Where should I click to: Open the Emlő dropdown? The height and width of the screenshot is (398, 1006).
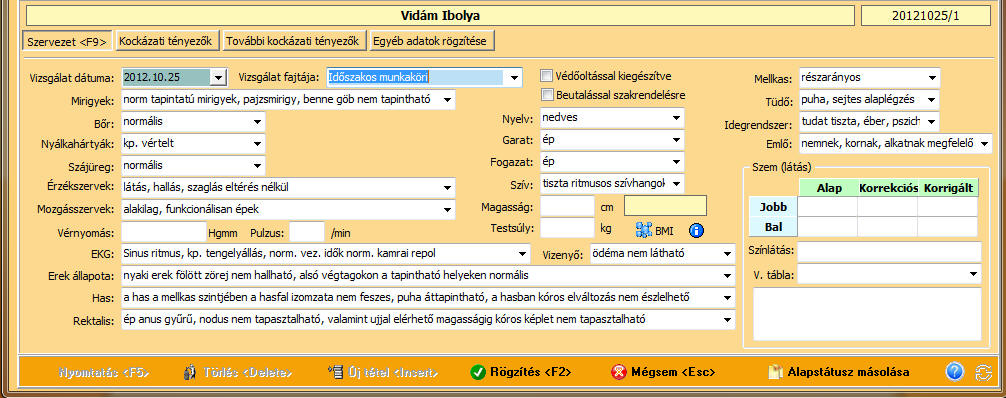point(984,144)
